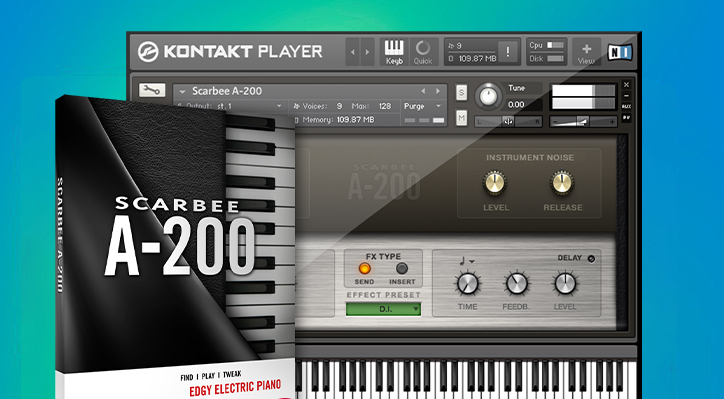This screenshot has height=399, width=724.
Task: Open instrument options with the wrench icon
Action: (152, 90)
